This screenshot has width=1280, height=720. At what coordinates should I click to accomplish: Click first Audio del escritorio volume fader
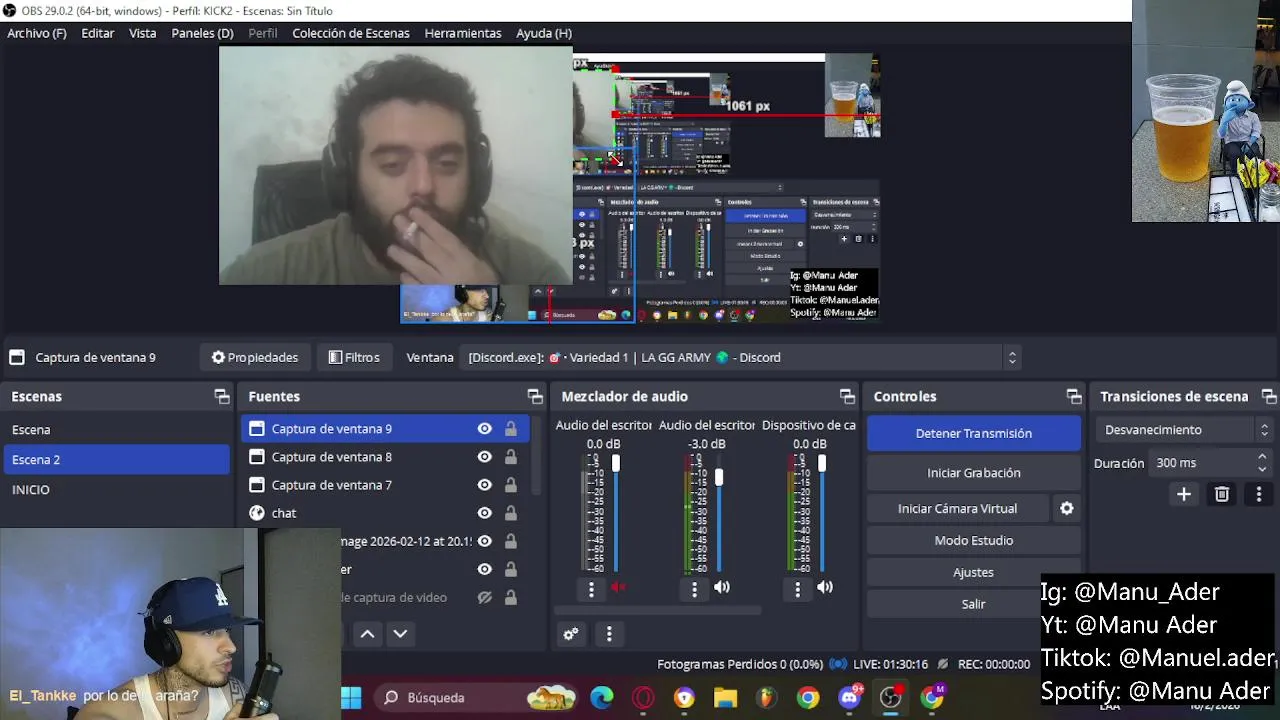pos(616,464)
